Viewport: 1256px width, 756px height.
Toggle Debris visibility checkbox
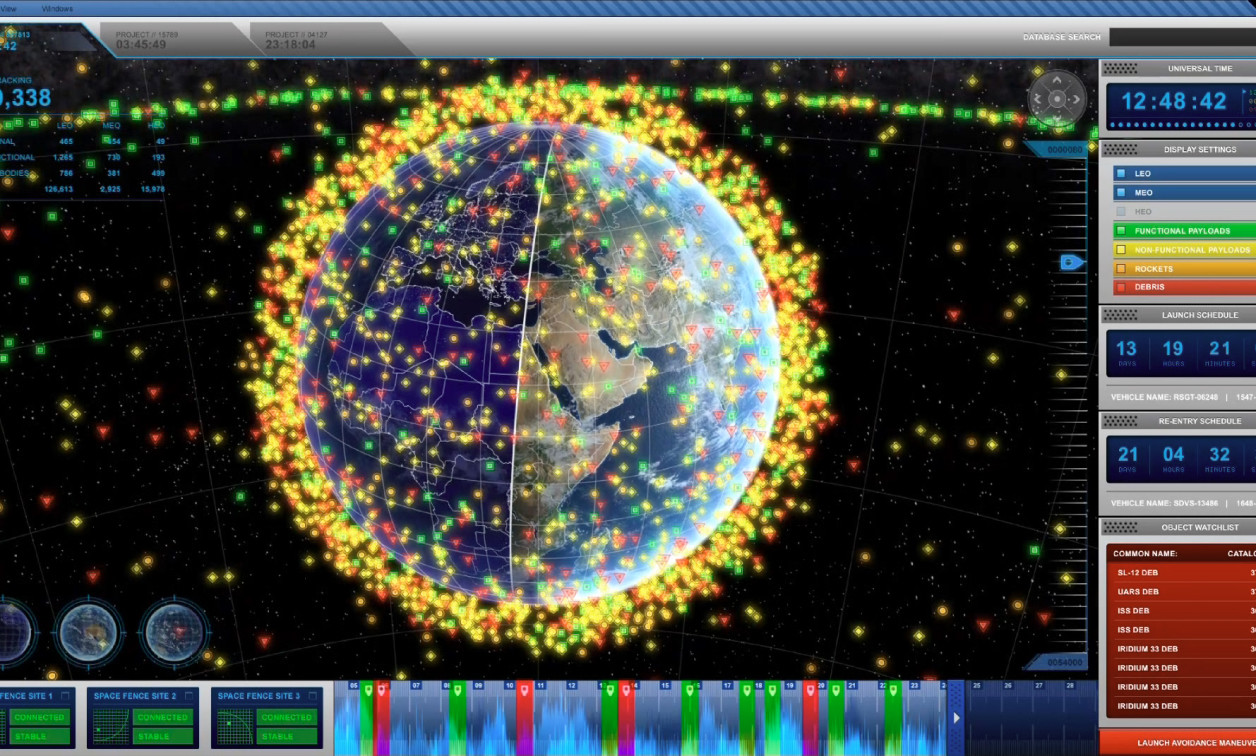(1121, 287)
